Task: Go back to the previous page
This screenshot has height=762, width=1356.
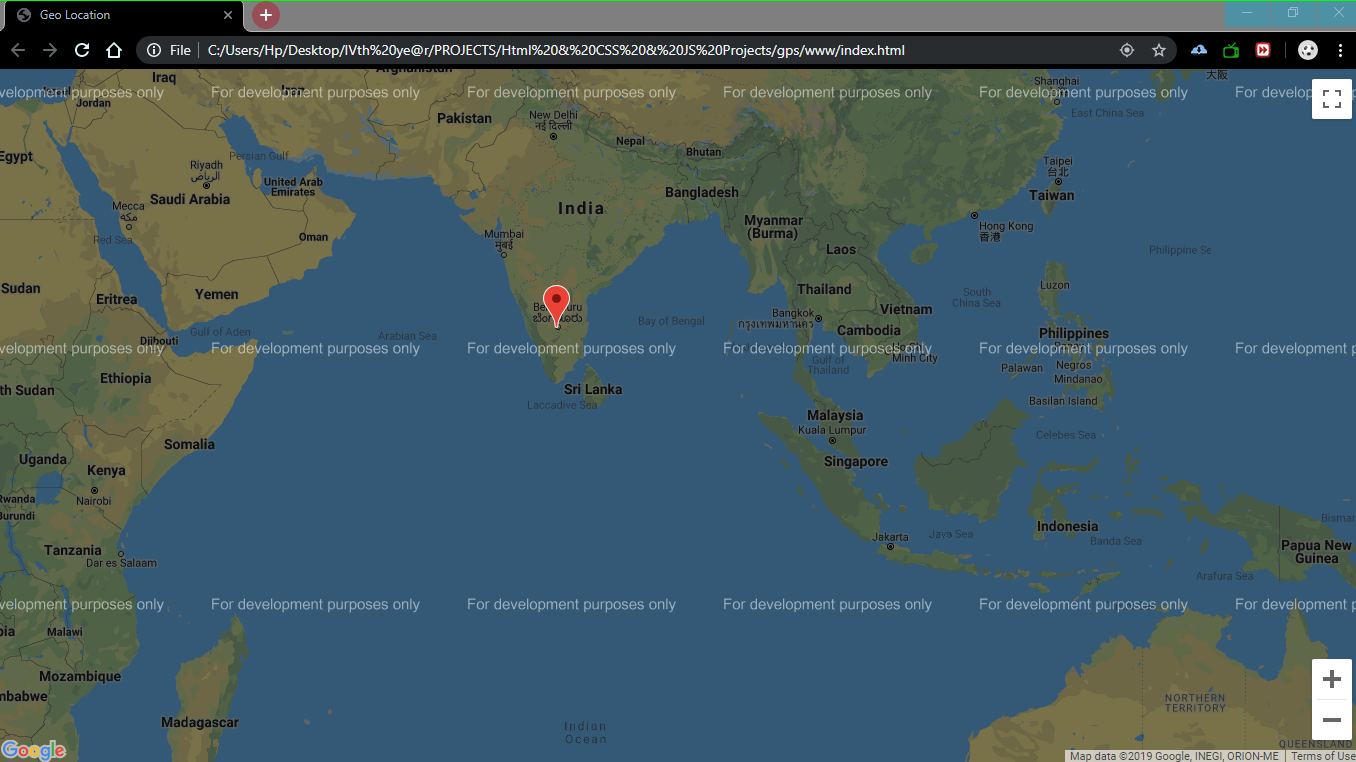Action: pos(18,50)
